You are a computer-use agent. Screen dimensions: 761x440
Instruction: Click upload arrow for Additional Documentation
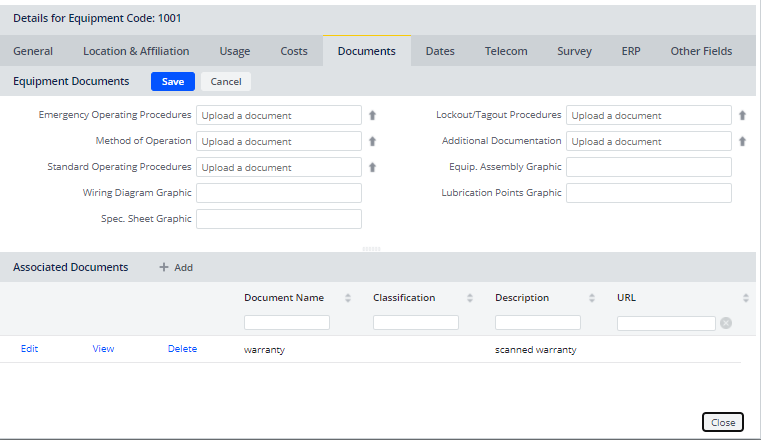[742, 141]
